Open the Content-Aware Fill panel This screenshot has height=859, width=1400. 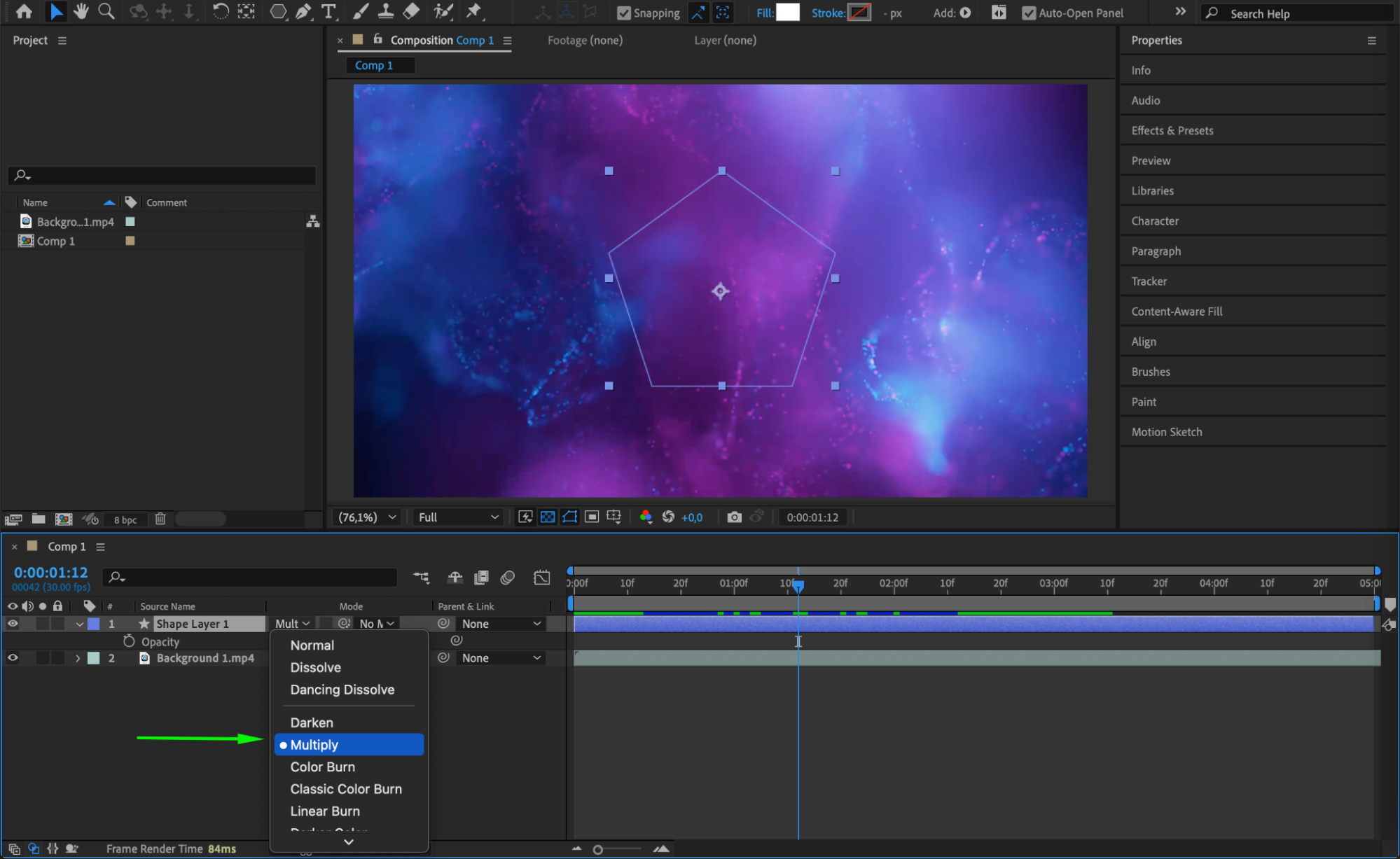point(1177,312)
